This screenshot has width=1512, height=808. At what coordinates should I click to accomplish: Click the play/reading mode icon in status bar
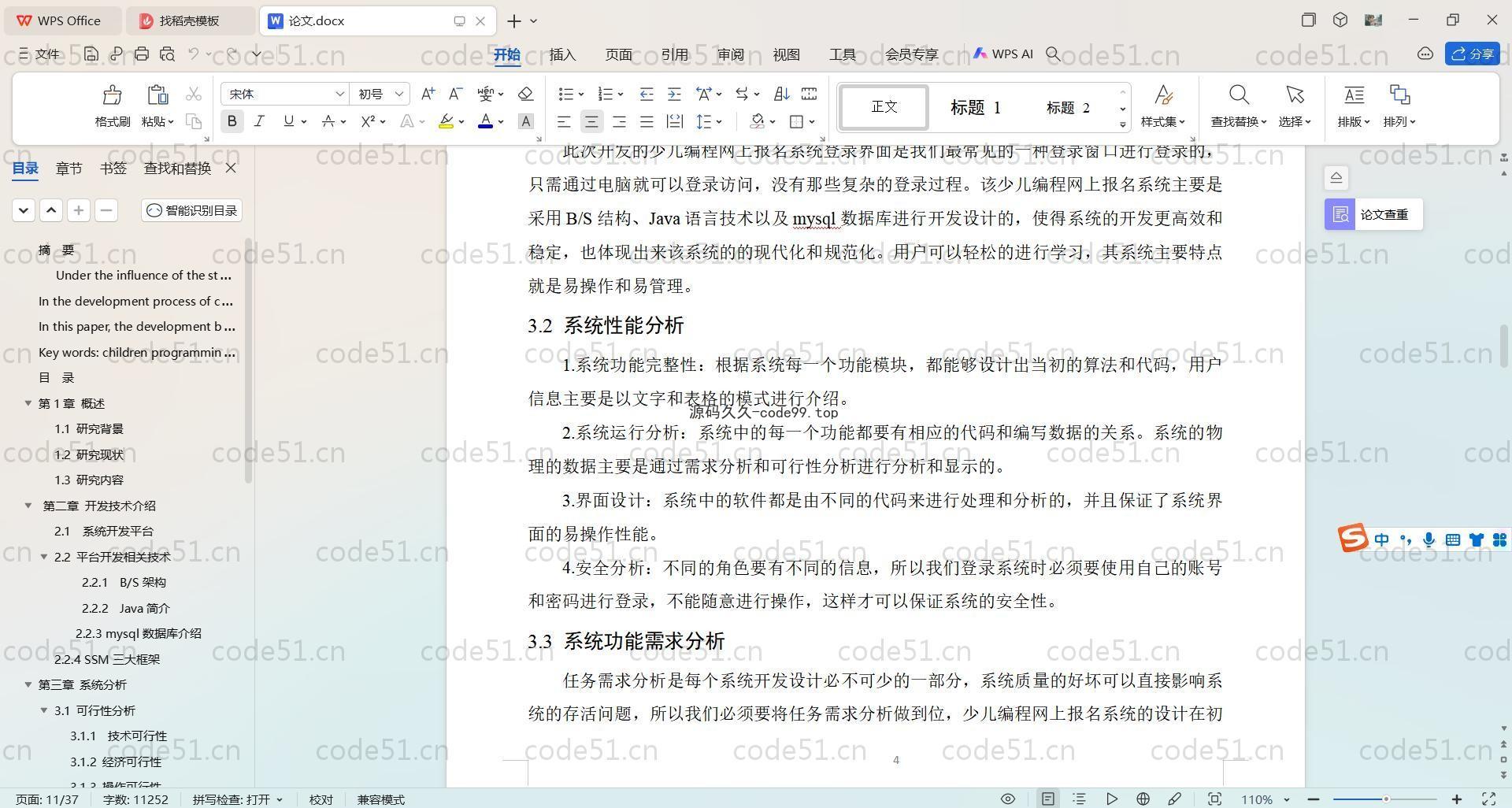(1112, 799)
